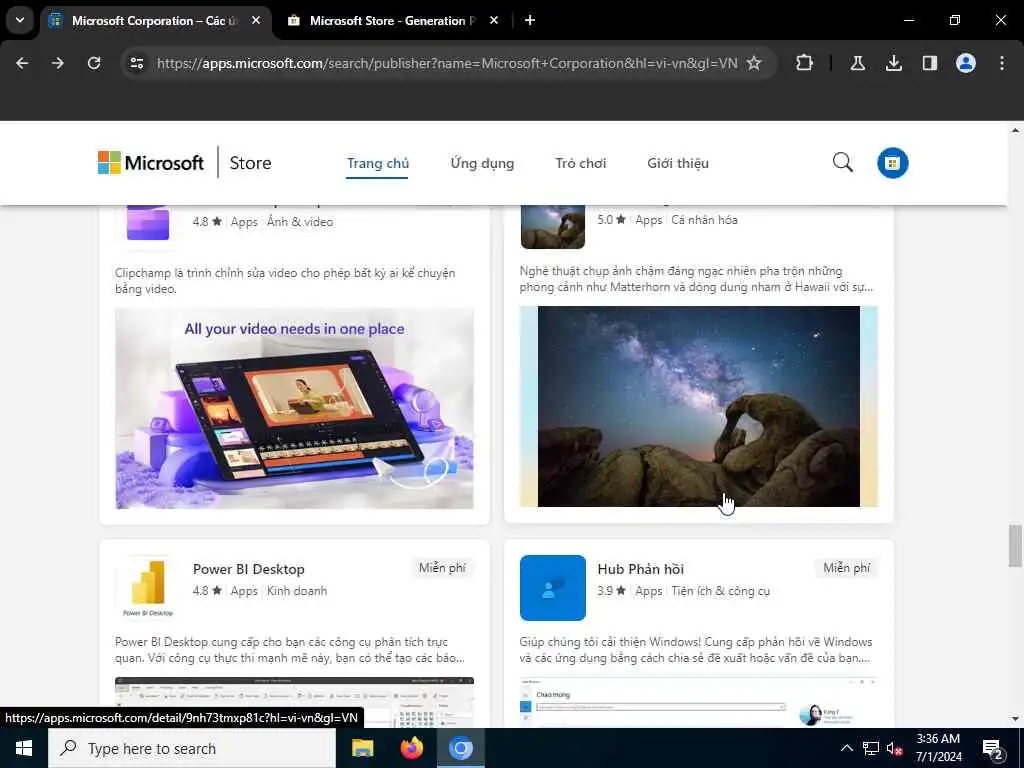The width and height of the screenshot is (1024, 768).
Task: Show hidden system tray icons
Action: (x=846, y=748)
